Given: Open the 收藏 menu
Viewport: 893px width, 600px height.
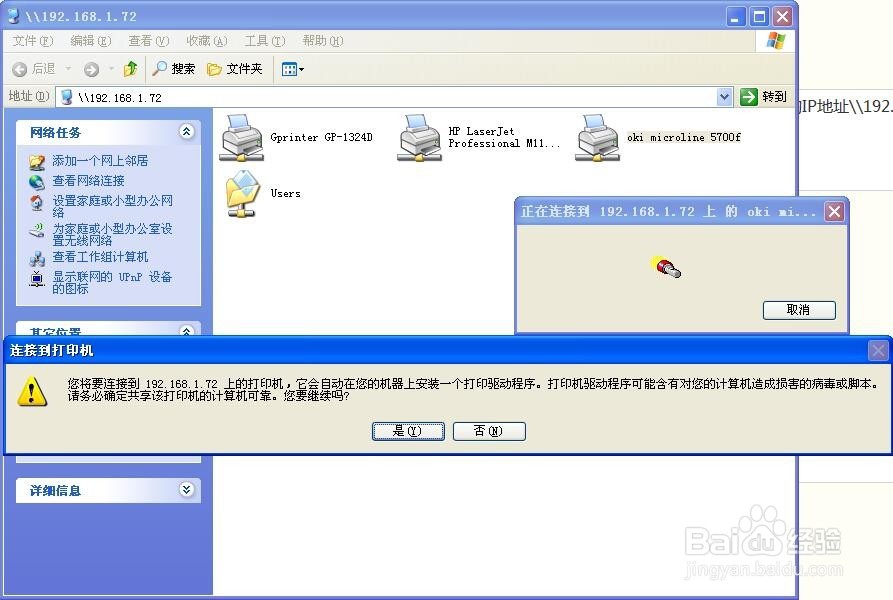Looking at the screenshot, I should click(x=207, y=41).
